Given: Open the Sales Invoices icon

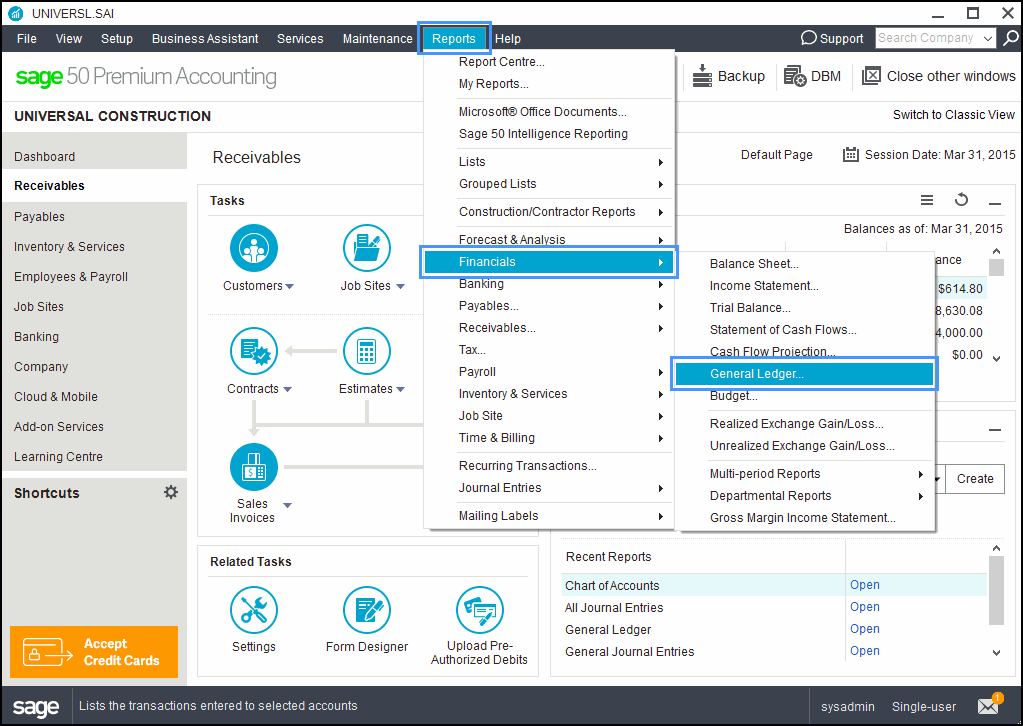Looking at the screenshot, I should (254, 467).
